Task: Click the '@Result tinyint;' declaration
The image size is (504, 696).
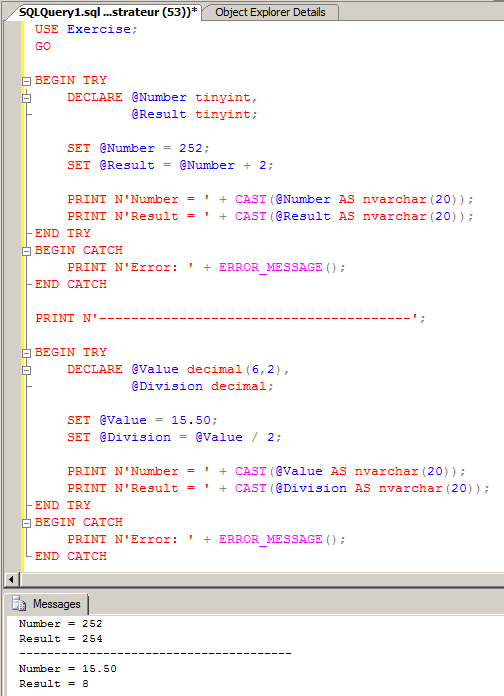Action: point(194,114)
